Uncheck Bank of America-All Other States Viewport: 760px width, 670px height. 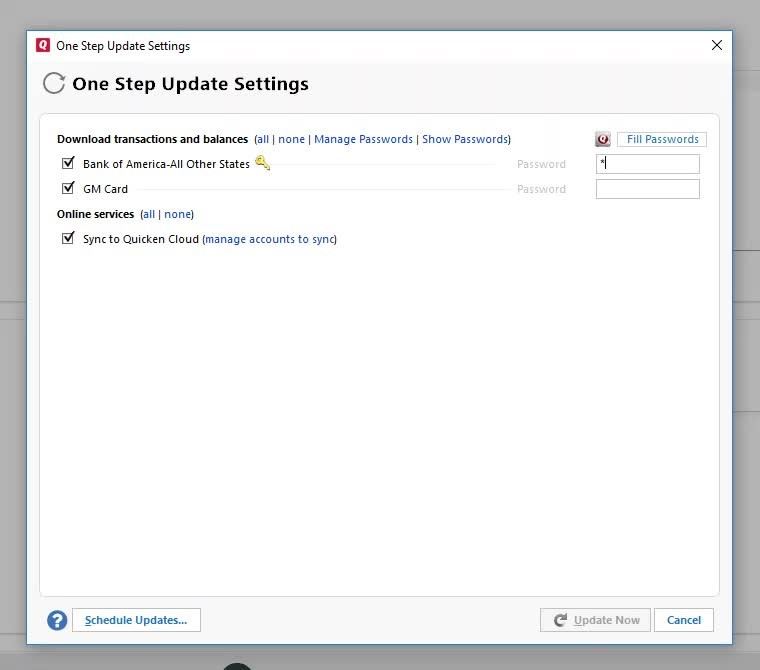tap(68, 163)
